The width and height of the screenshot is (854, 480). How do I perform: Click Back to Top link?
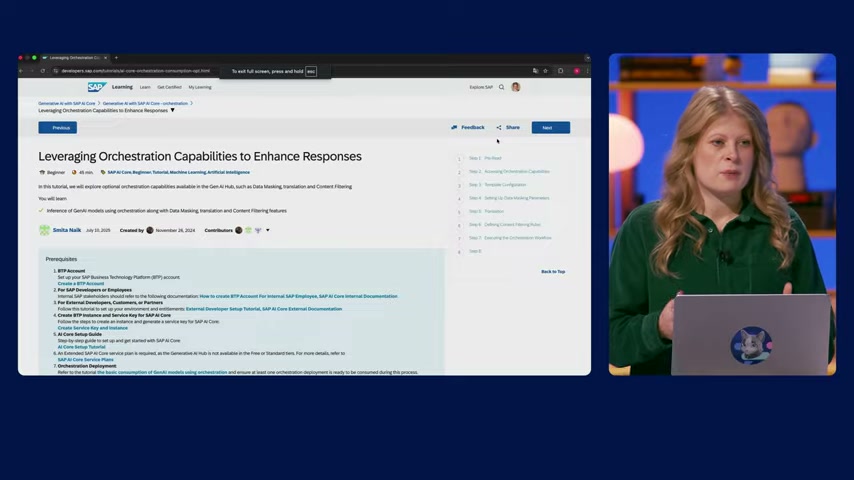553,271
